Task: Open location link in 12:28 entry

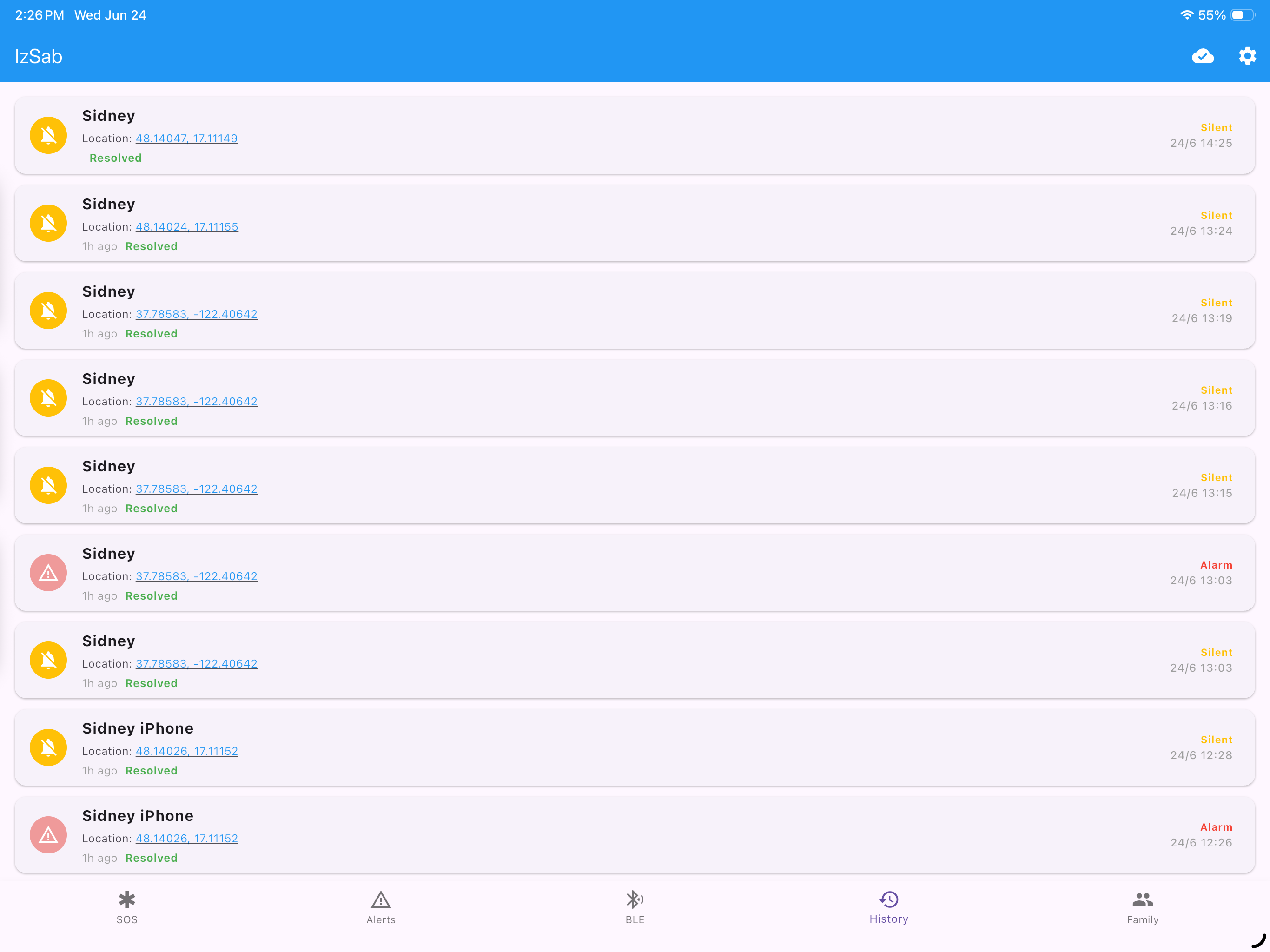Action: (186, 751)
